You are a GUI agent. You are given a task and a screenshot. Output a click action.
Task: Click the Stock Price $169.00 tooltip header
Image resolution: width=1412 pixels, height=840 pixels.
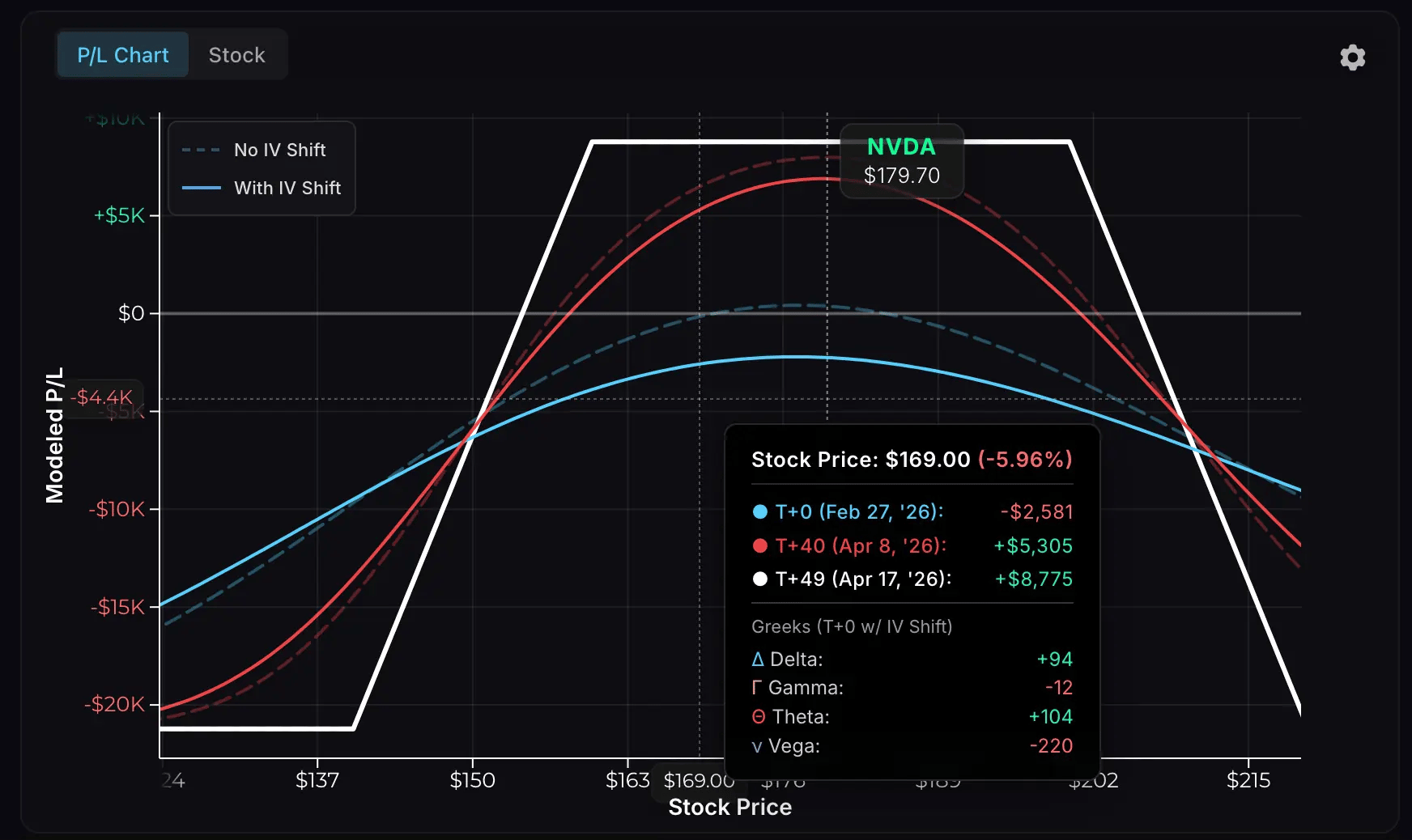pyautogui.click(x=911, y=460)
